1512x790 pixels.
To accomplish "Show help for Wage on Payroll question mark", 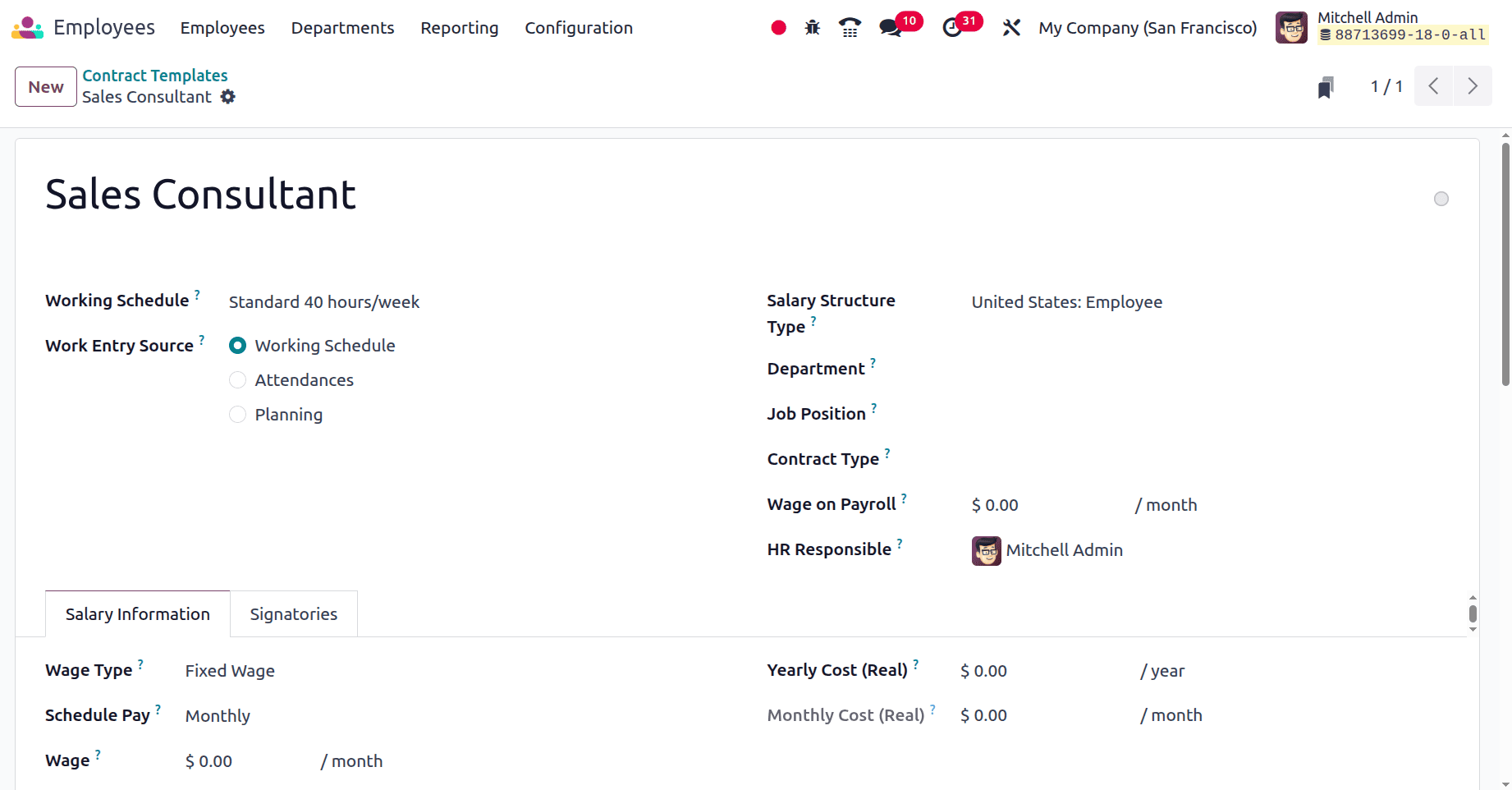I will point(904,497).
